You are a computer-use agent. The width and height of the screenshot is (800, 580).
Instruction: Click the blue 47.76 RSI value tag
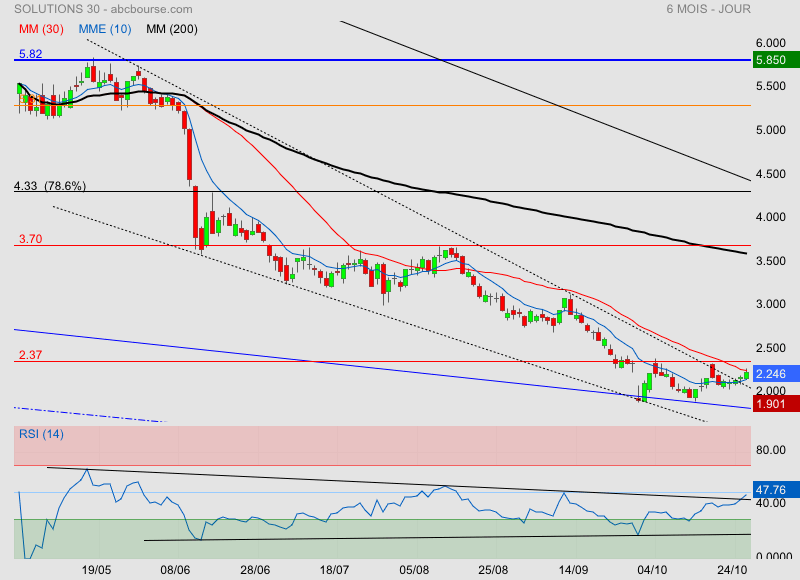click(x=776, y=490)
